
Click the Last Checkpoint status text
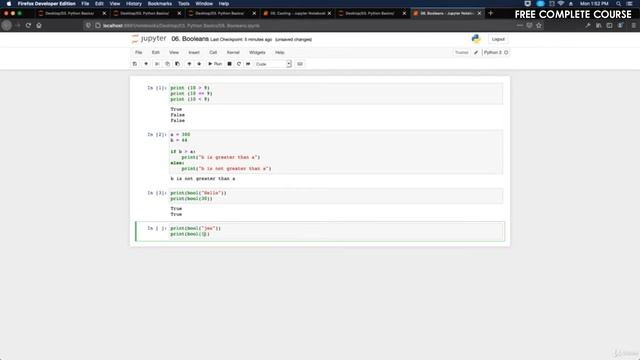click(241, 40)
